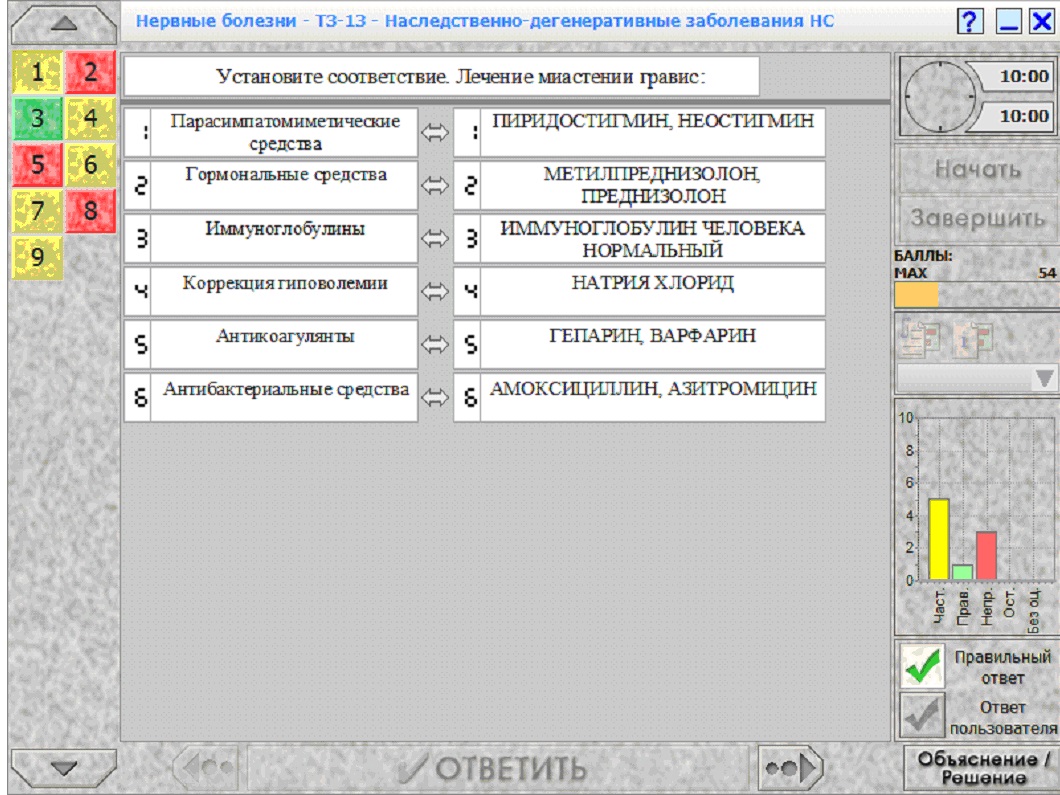Click arrow linking Иммуноглобулины pair
Viewport: 1060px width, 795px height.
(435, 238)
